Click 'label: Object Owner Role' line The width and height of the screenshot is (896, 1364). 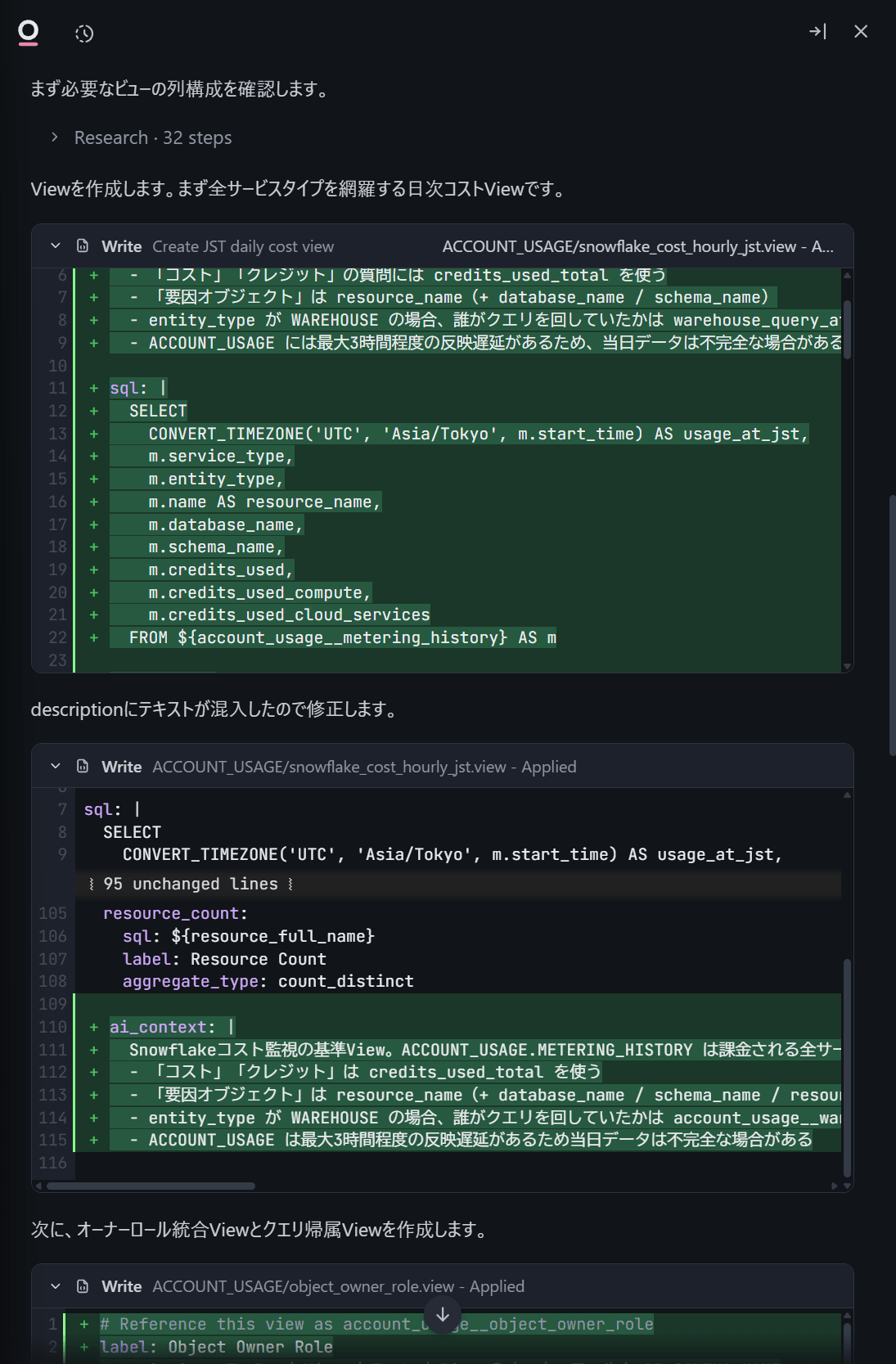tap(216, 1347)
